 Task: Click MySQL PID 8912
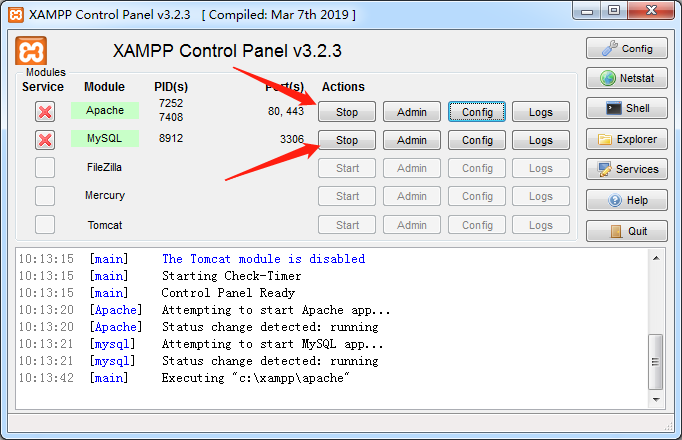[171, 138]
